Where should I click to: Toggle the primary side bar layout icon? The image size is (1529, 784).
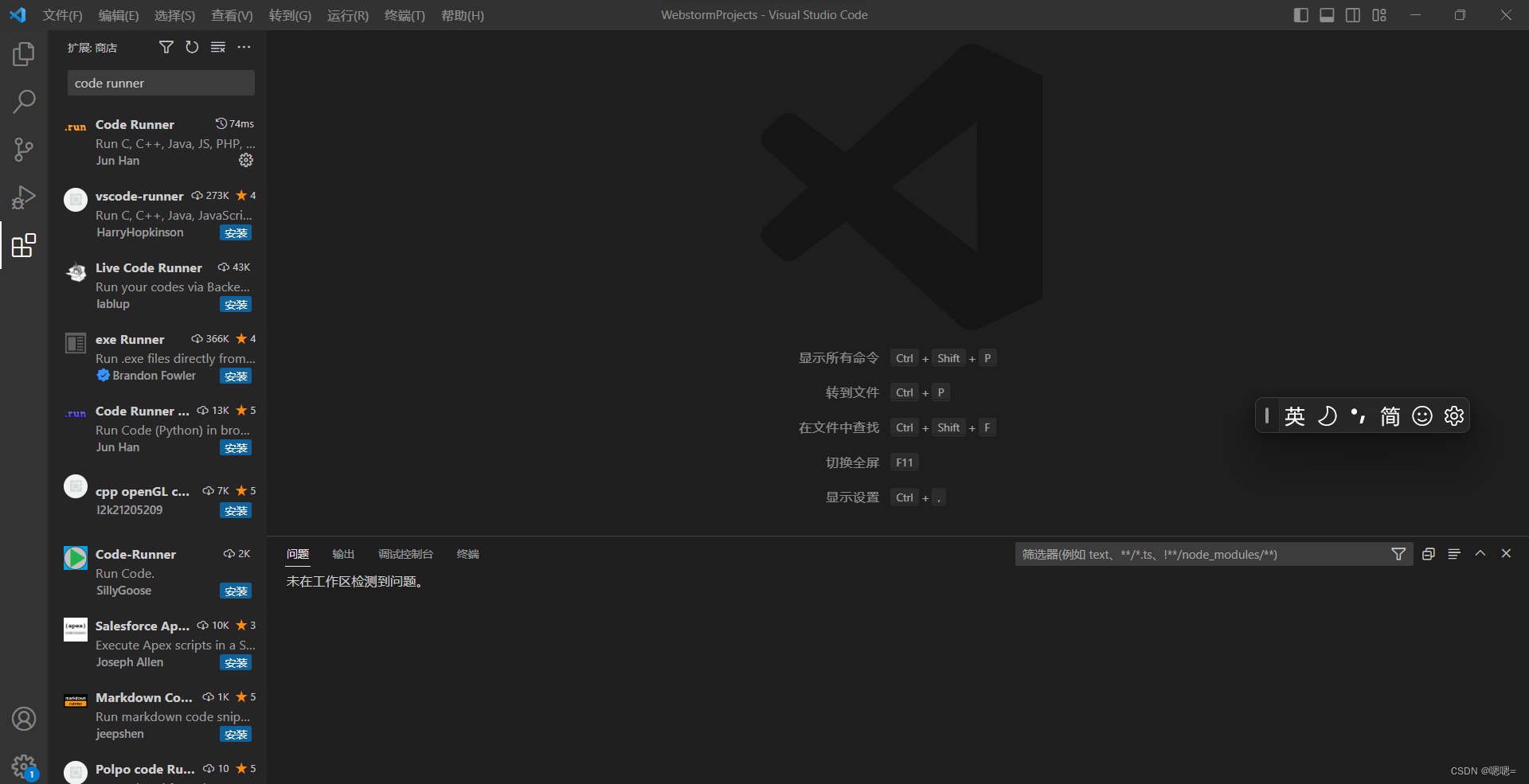(1301, 15)
